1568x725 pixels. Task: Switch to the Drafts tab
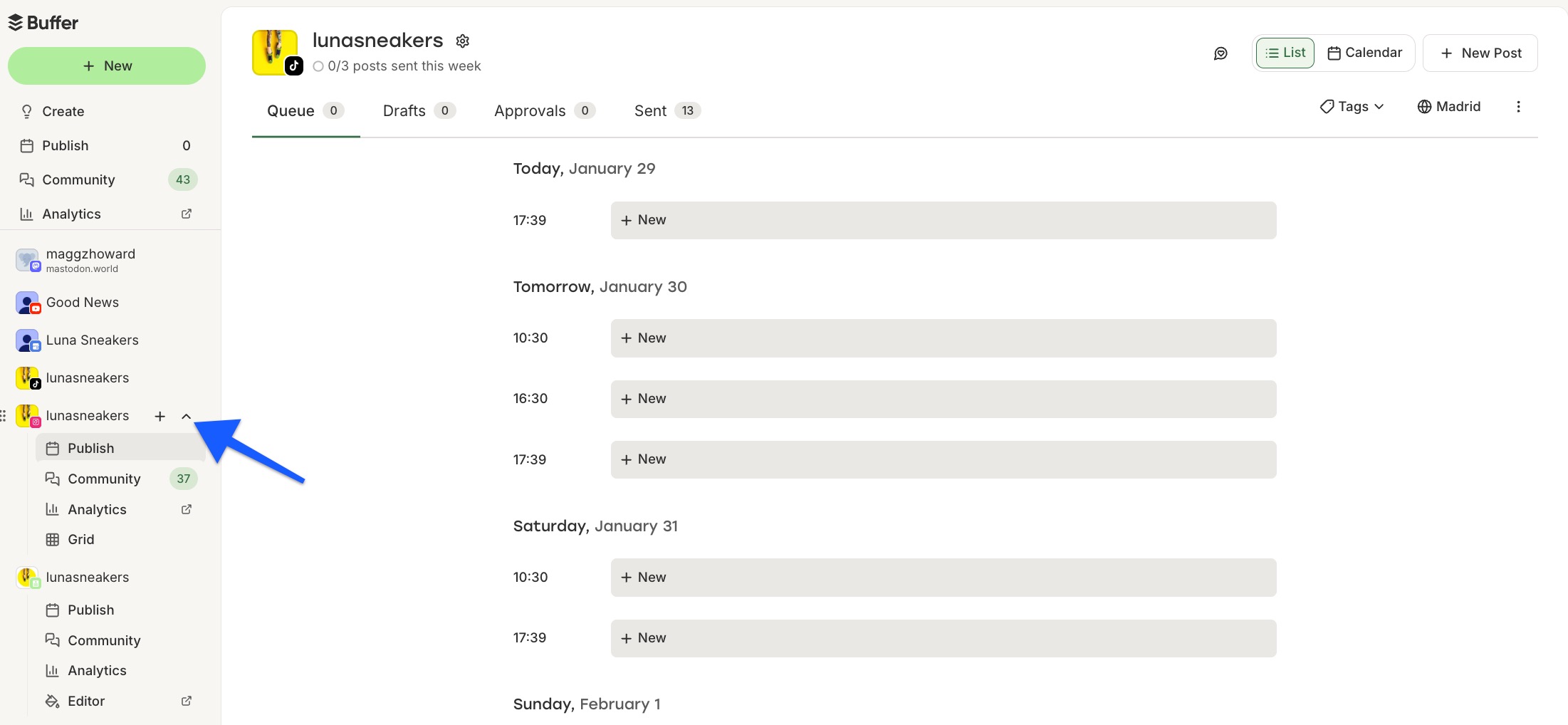click(x=403, y=110)
